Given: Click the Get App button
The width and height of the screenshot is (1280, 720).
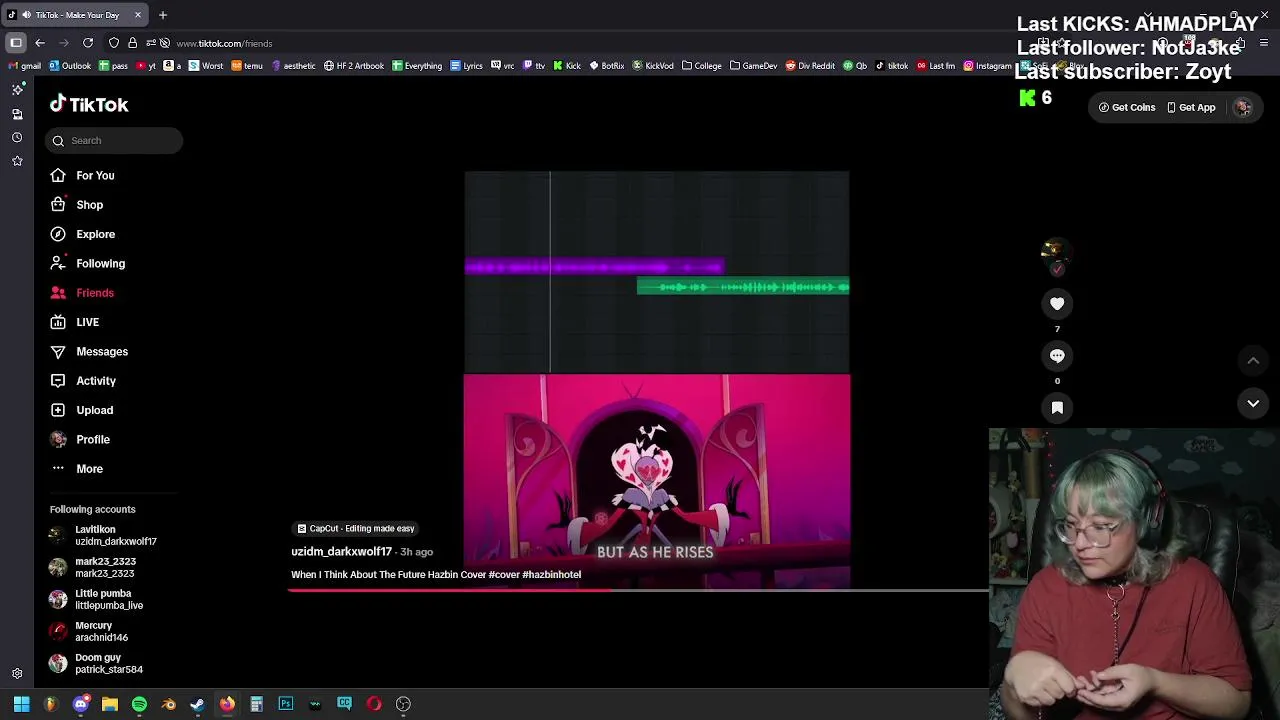Looking at the screenshot, I should [1191, 108].
